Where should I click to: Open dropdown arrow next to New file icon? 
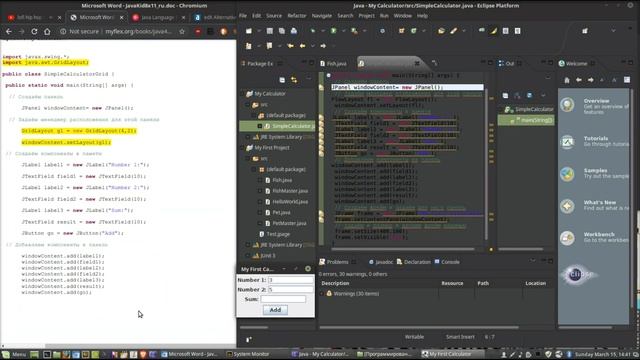(x=259, y=31)
